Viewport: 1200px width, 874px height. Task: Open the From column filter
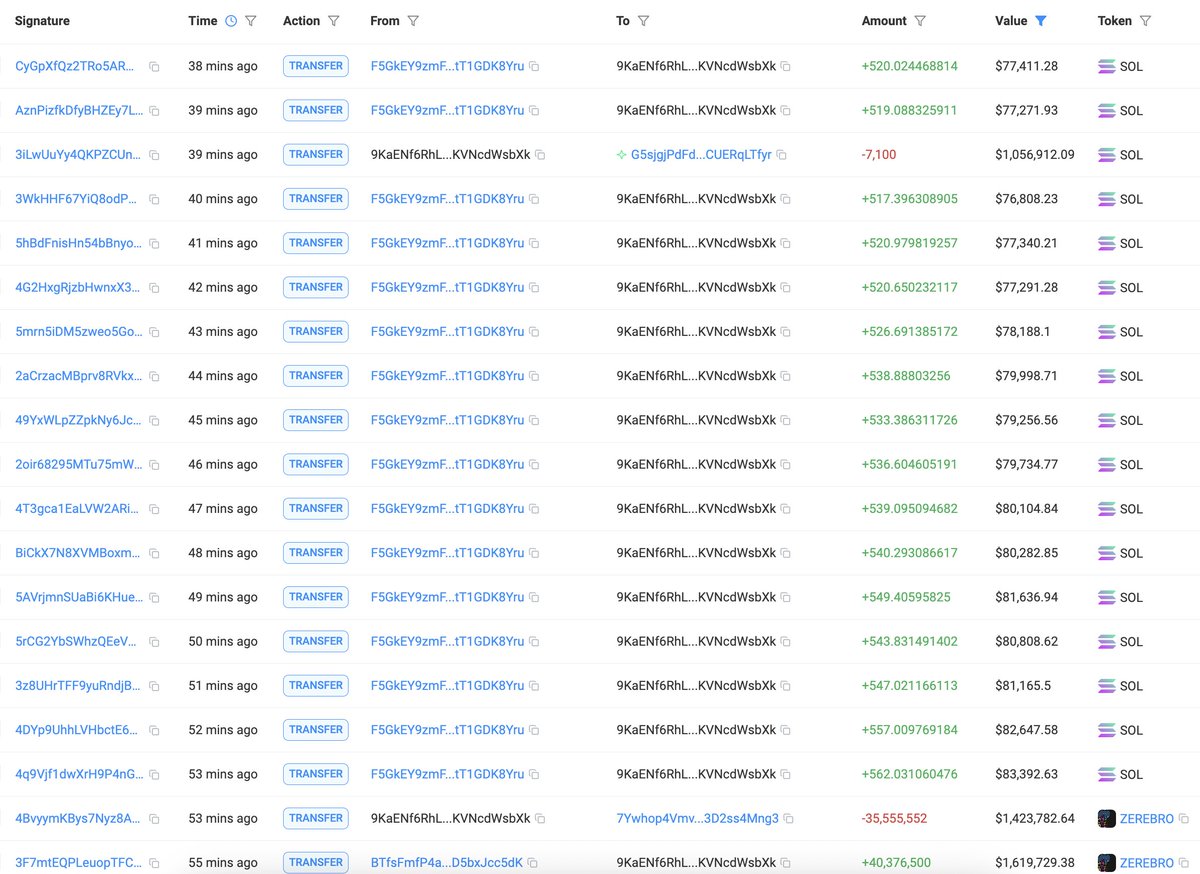pyautogui.click(x=415, y=20)
